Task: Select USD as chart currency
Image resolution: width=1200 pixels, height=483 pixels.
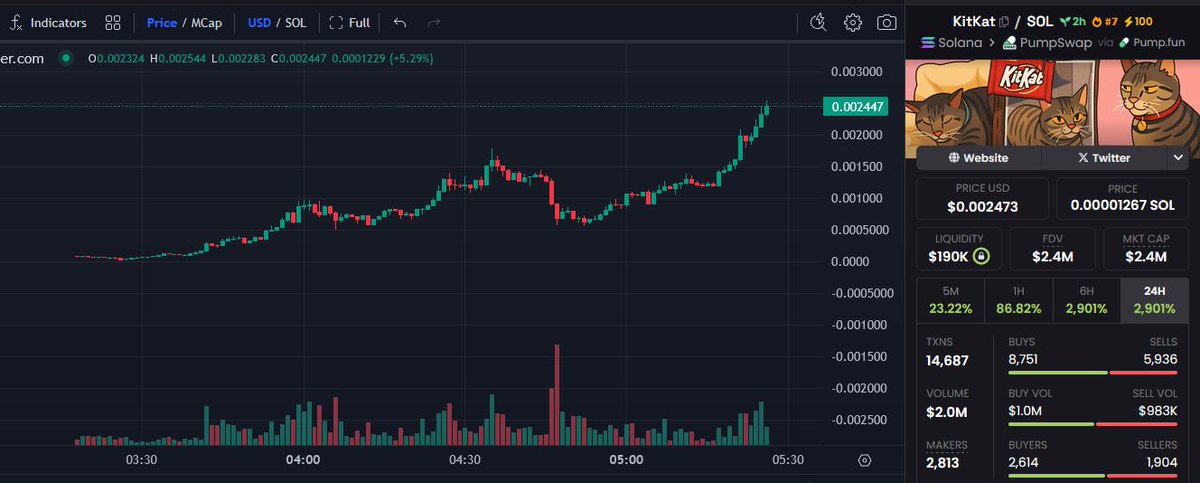Action: click(x=260, y=22)
